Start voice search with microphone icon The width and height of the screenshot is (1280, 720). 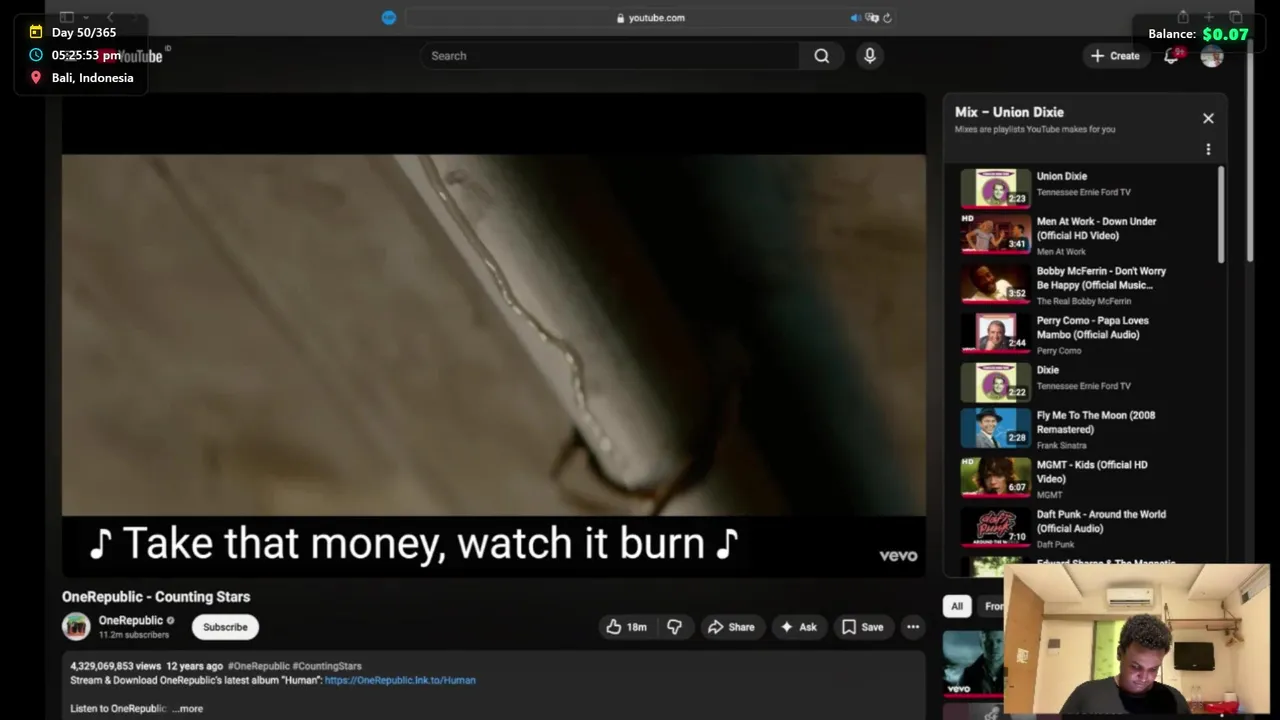click(x=870, y=56)
